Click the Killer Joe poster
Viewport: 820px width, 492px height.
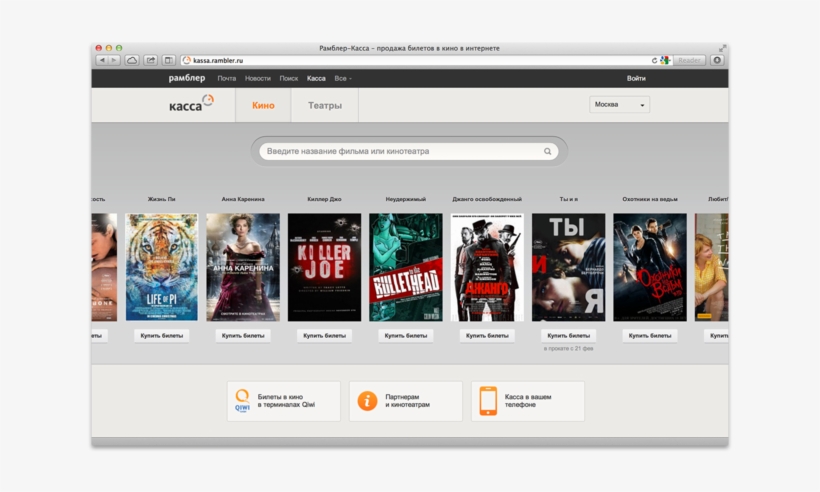point(324,267)
